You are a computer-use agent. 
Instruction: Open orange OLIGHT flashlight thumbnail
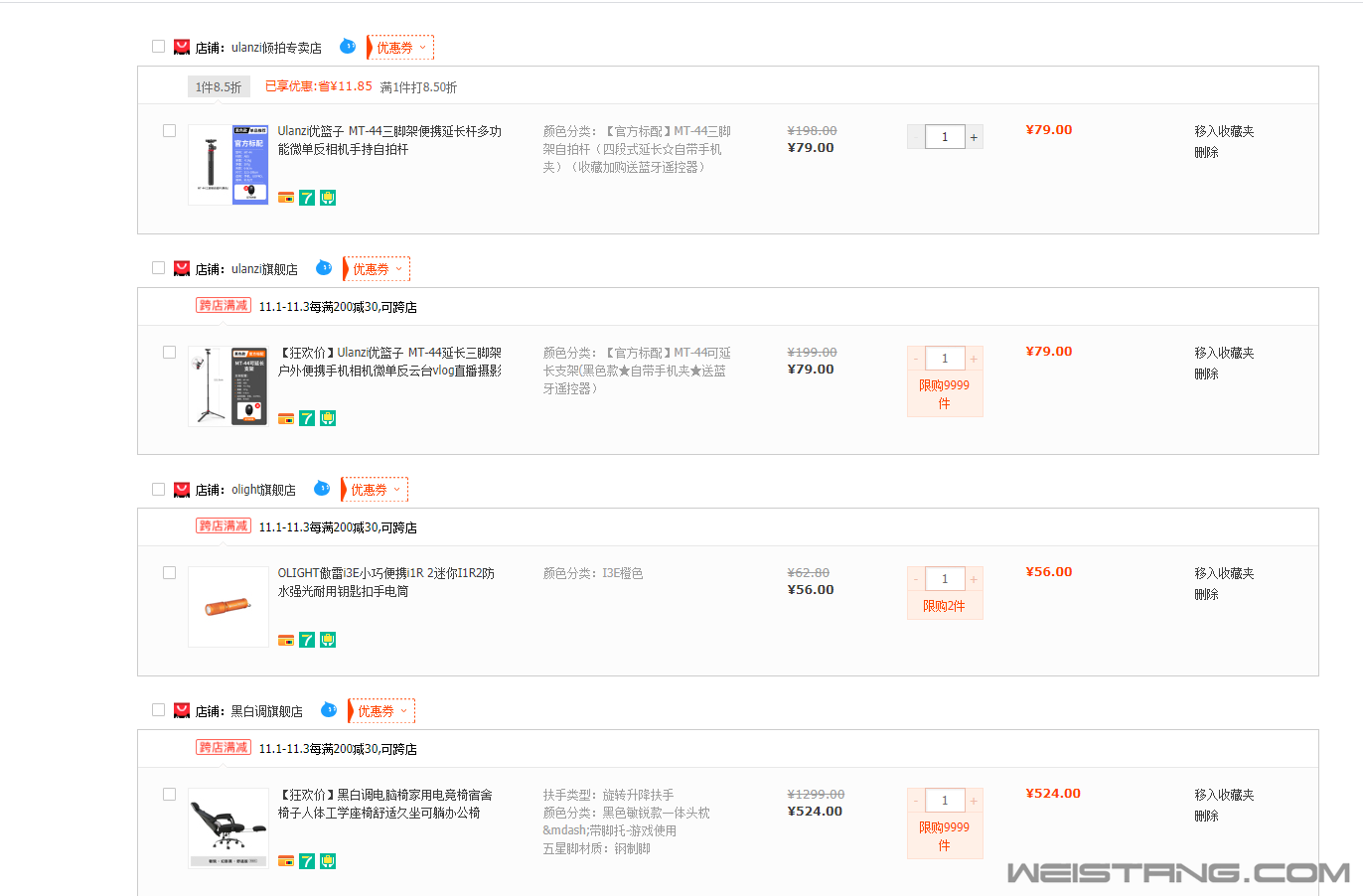[228, 607]
